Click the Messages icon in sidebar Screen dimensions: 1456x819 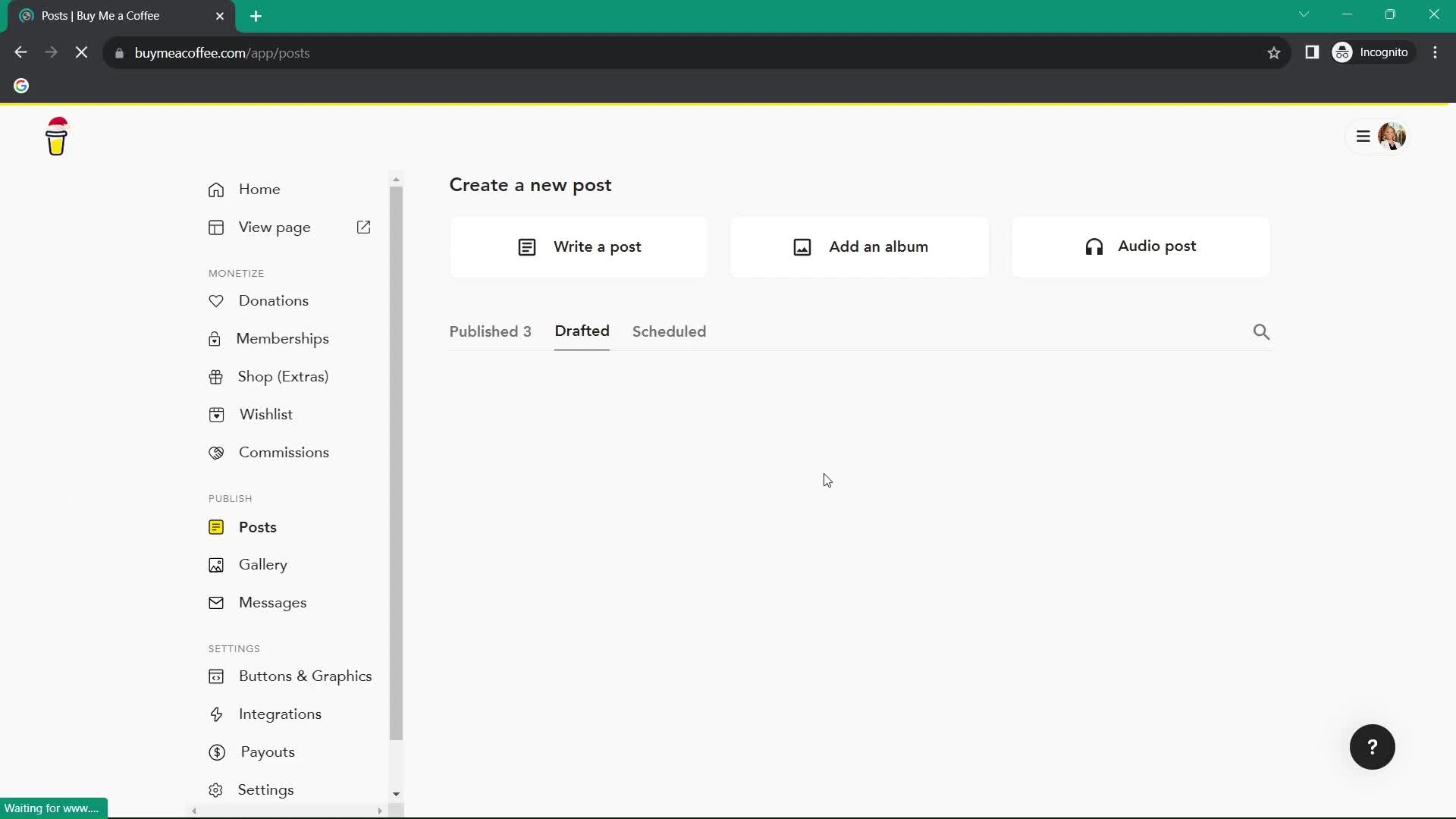(216, 601)
